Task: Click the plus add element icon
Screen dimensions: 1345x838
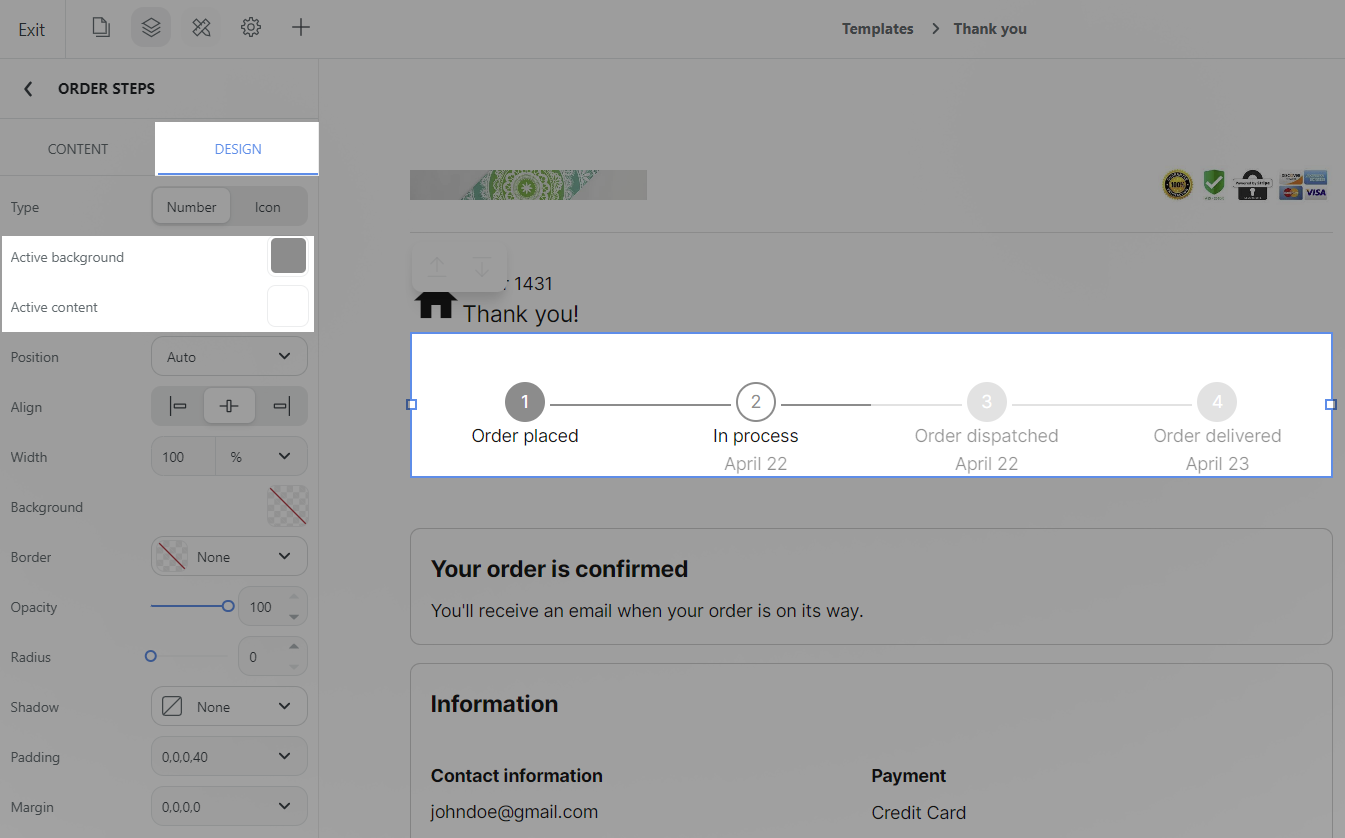Action: (301, 28)
